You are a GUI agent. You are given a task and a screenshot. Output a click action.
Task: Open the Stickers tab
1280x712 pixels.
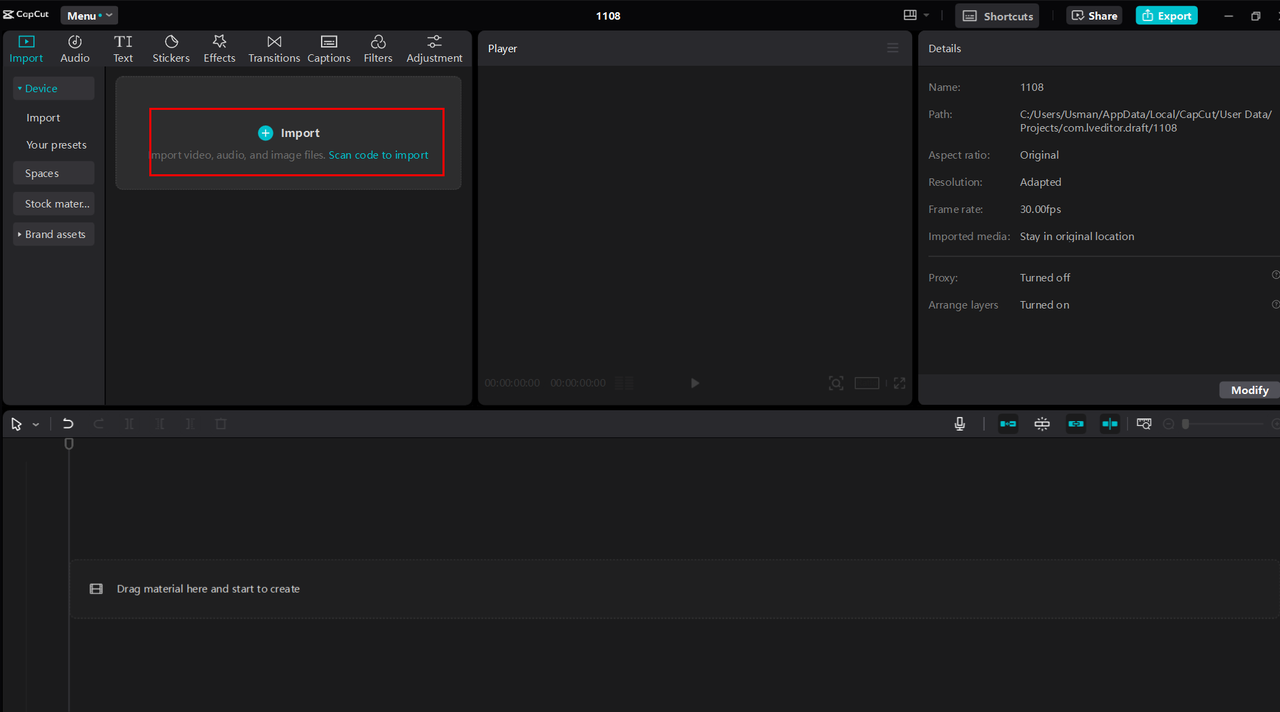(x=171, y=49)
